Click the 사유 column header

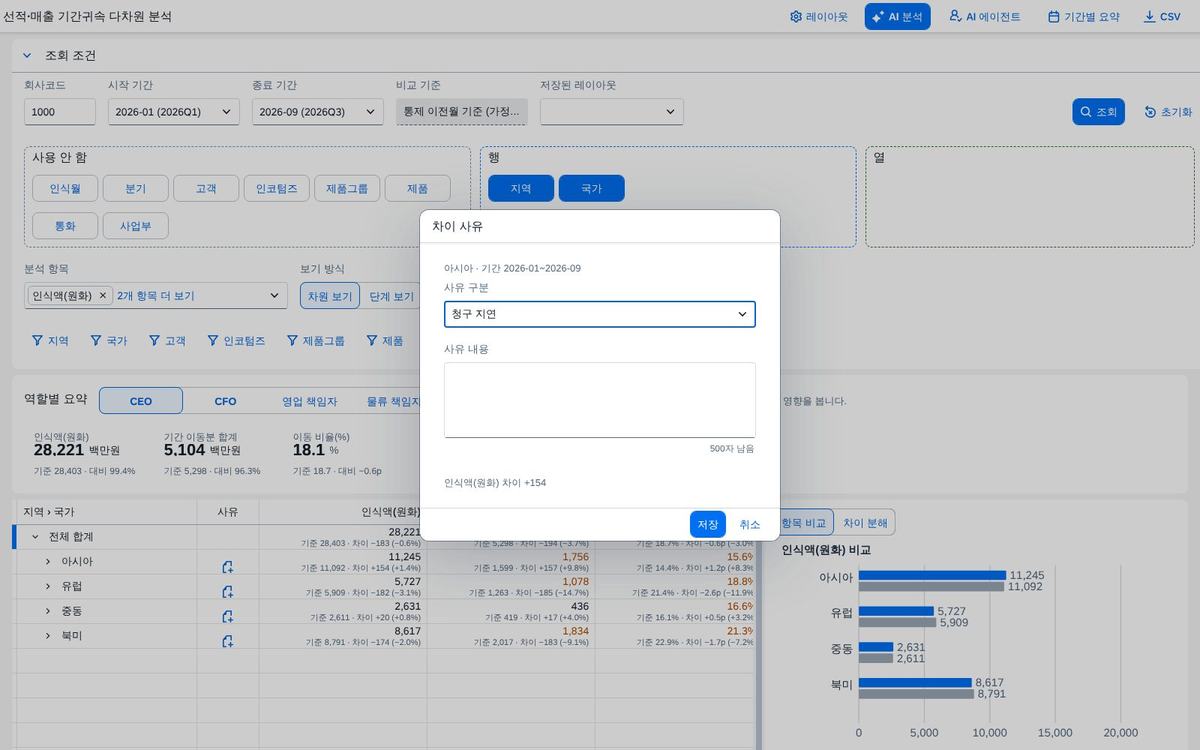pos(228,511)
